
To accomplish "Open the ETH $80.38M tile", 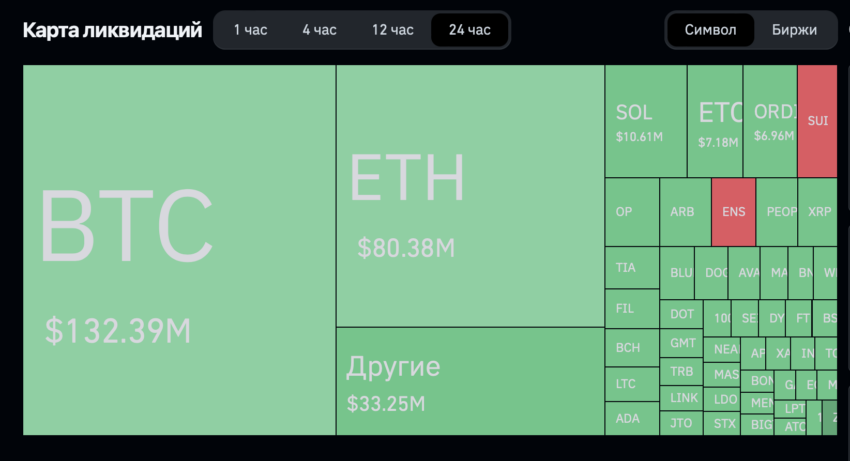I will tap(471, 196).
